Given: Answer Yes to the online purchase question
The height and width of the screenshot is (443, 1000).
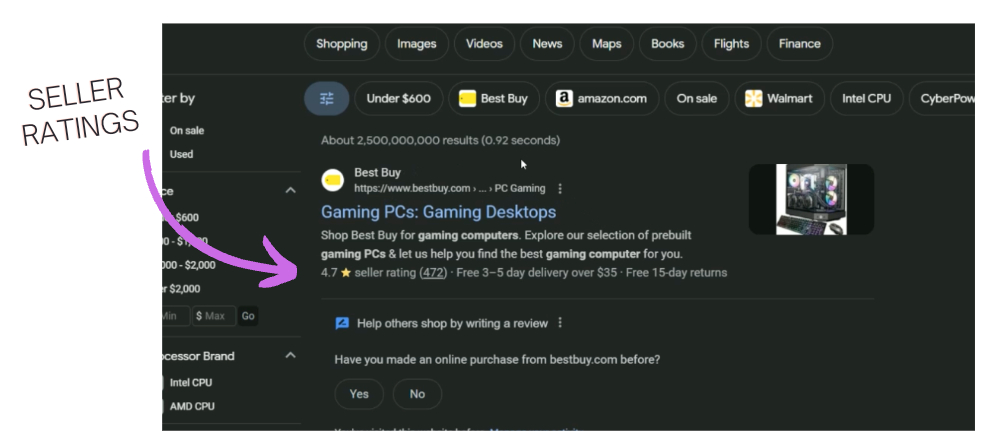Looking at the screenshot, I should [359, 394].
